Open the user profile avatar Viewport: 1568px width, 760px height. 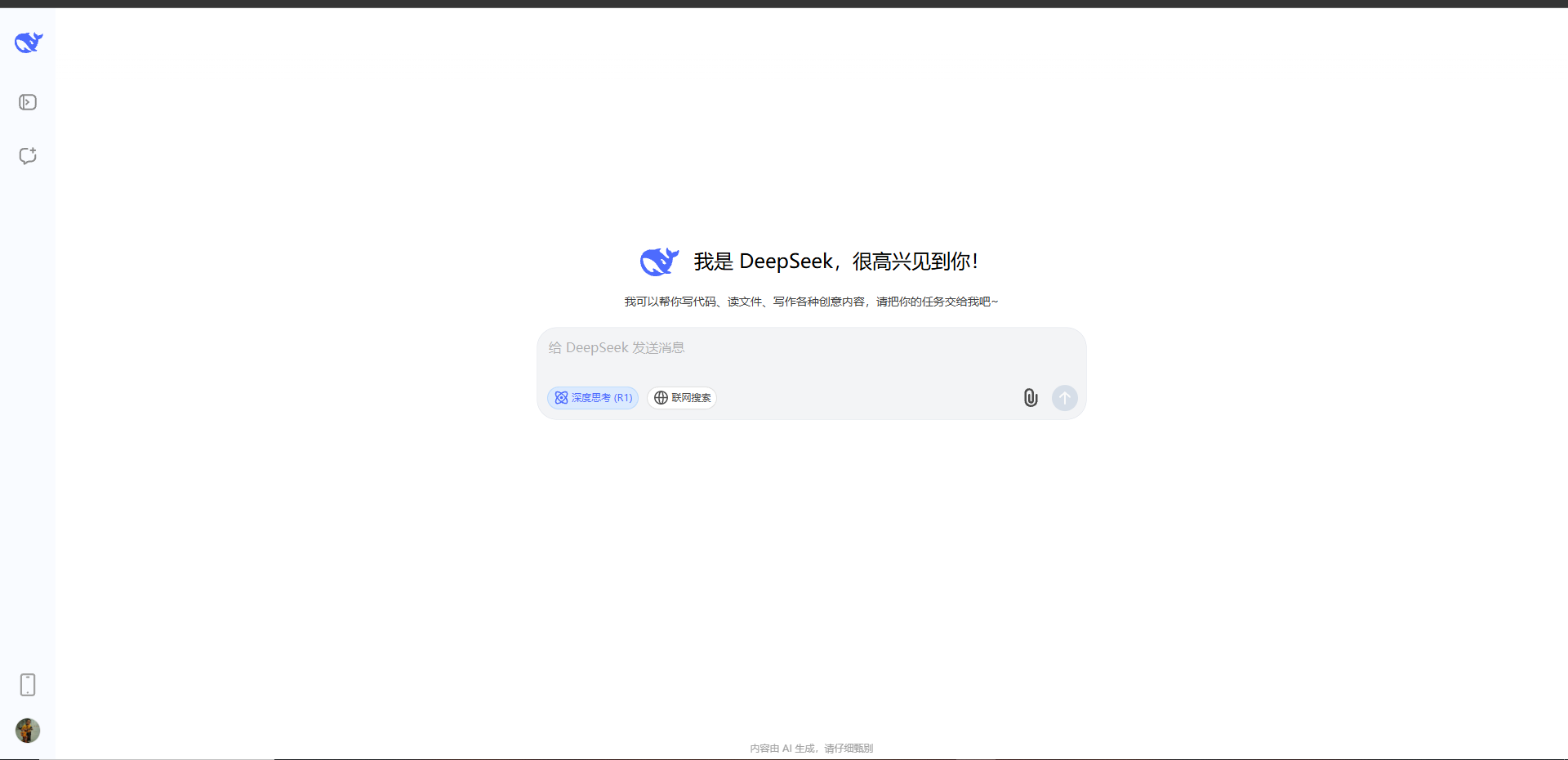point(28,731)
